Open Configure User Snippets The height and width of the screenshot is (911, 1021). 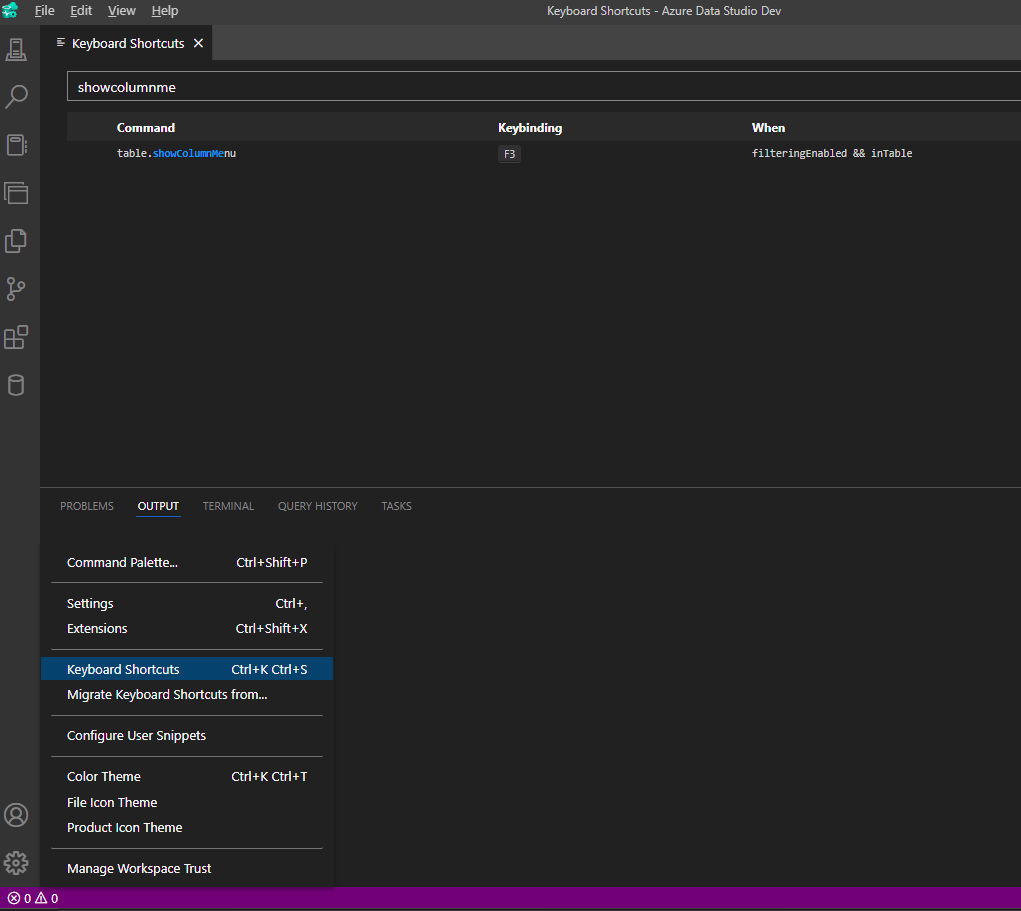point(135,735)
